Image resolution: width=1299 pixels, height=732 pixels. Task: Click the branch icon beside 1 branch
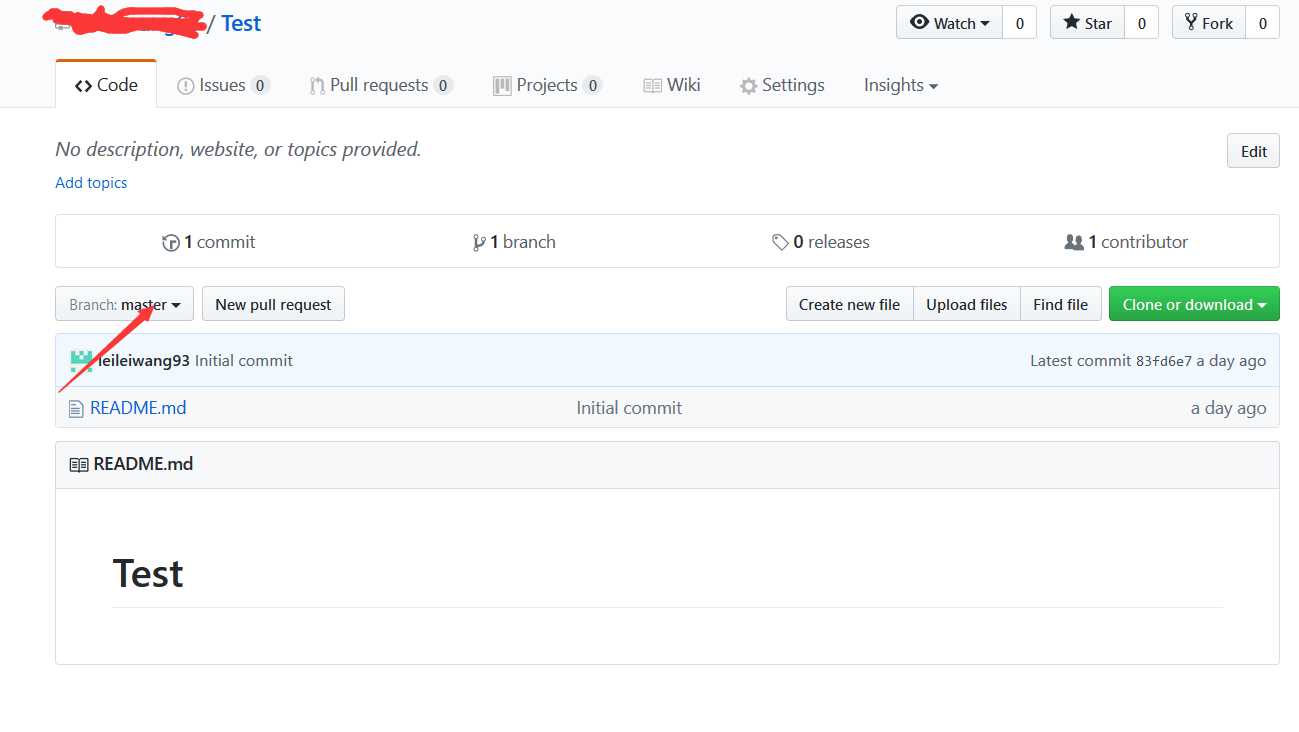tap(479, 242)
